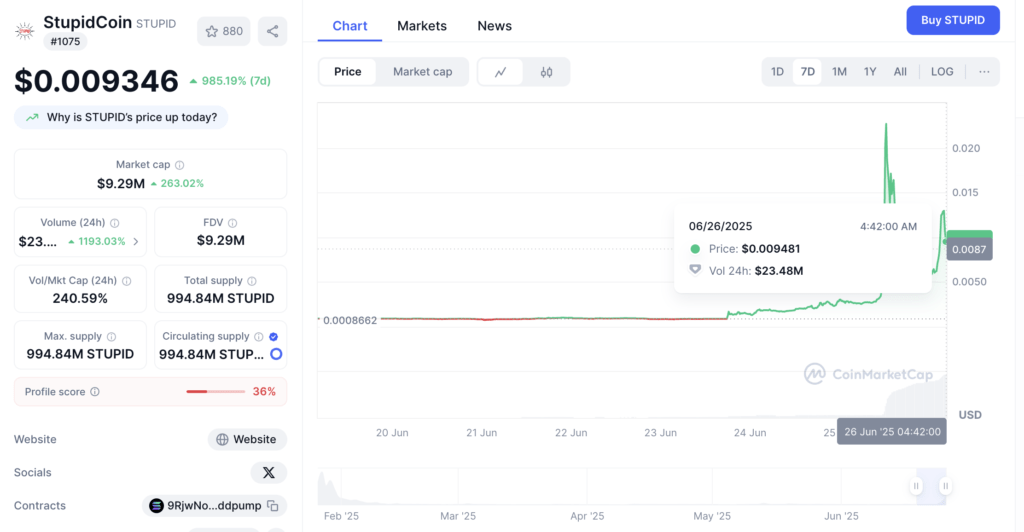The width and height of the screenshot is (1024, 532).
Task: Select 1D time range
Action: point(777,72)
